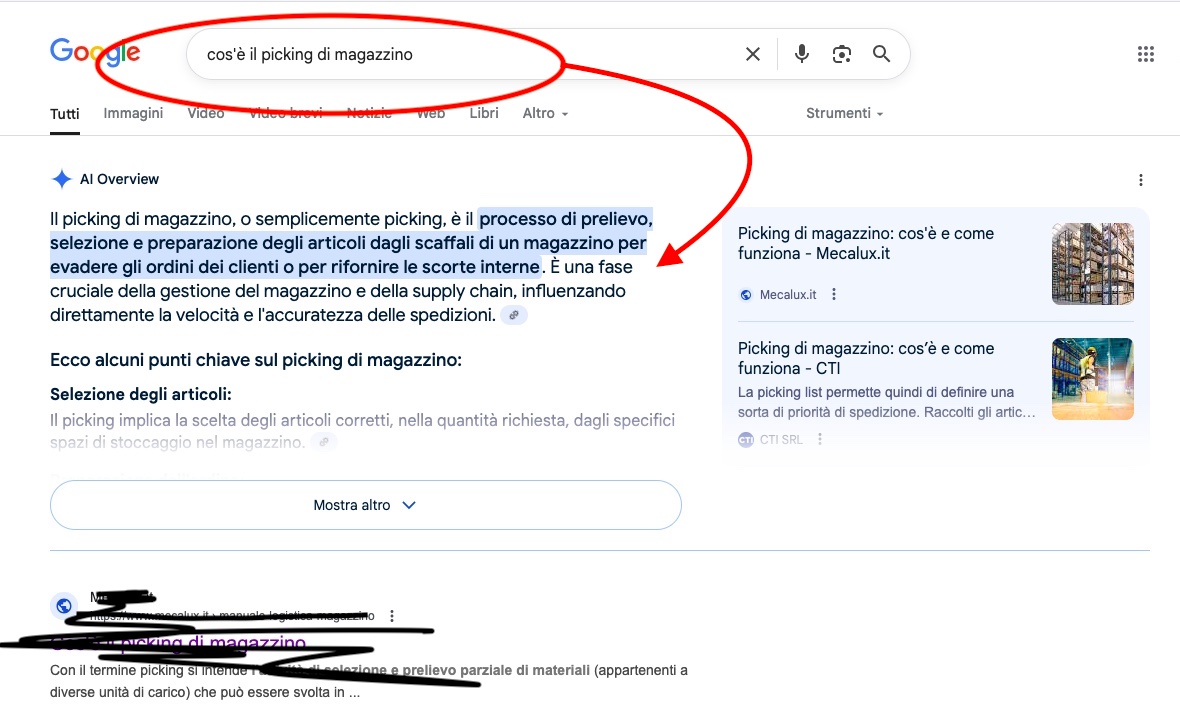
Task: Click the Mecalux.it globe favicon in source card
Action: (746, 294)
